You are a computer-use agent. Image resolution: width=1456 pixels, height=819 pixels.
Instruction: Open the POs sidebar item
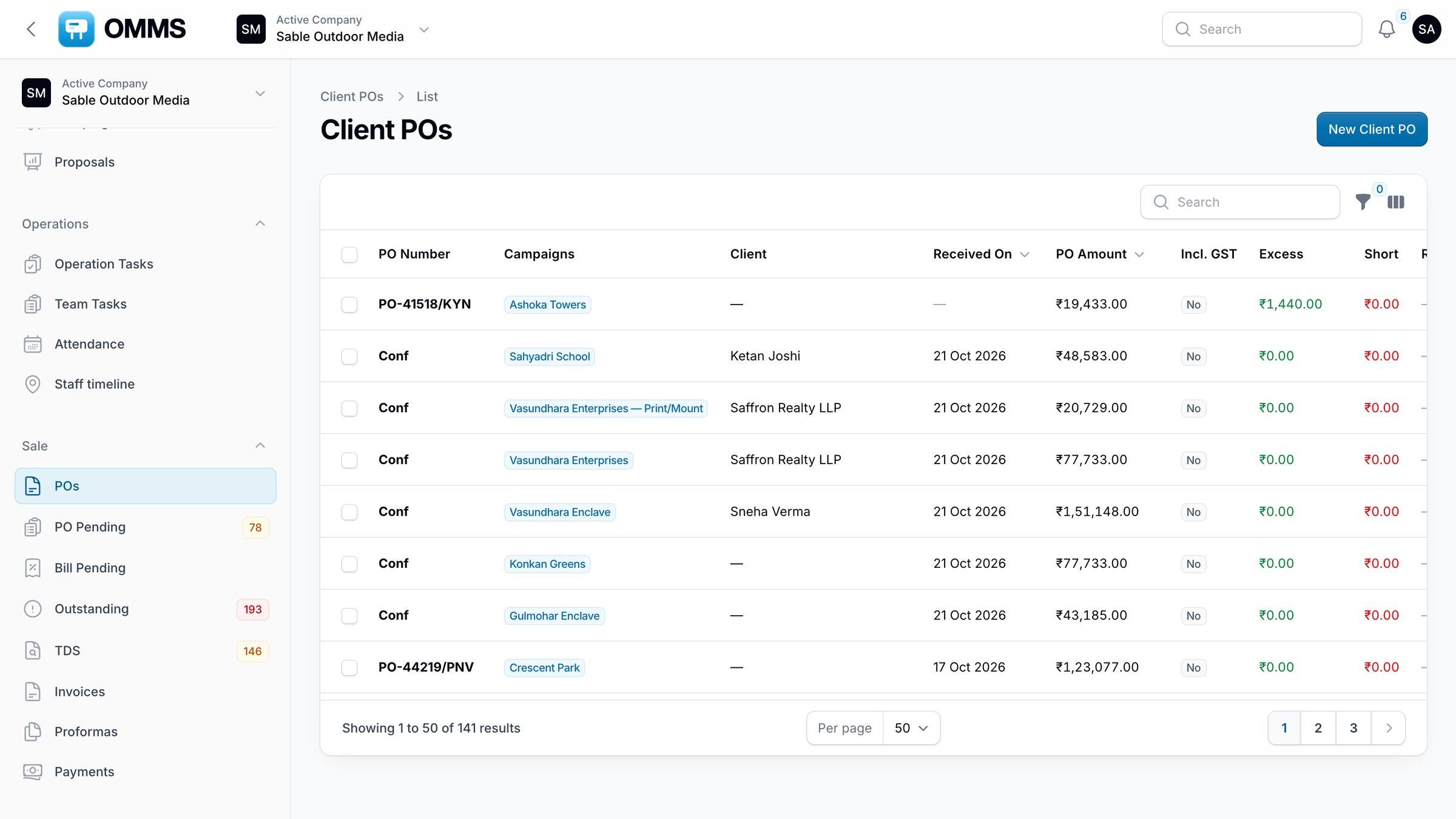[146, 486]
